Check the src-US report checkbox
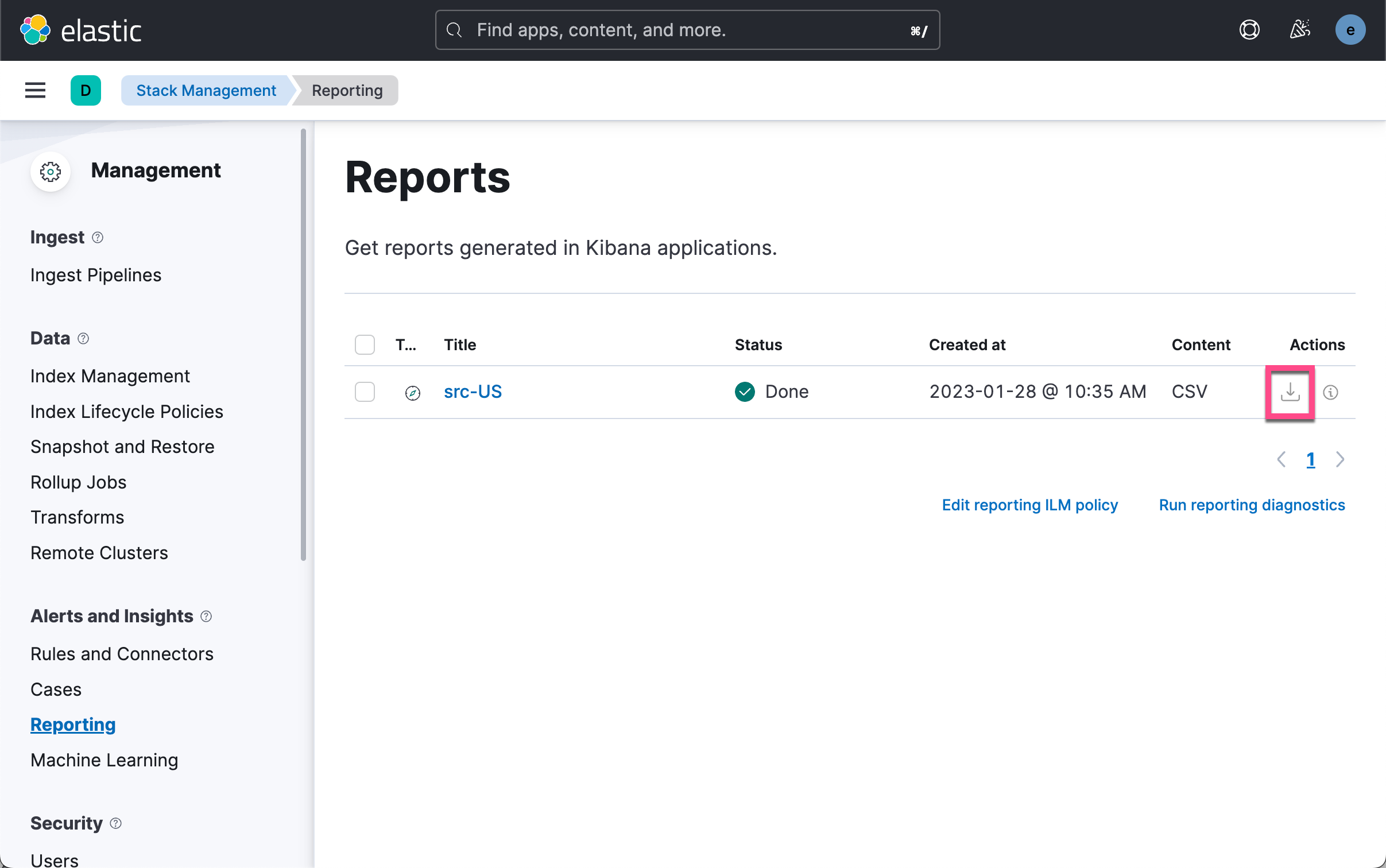The width and height of the screenshot is (1386, 868). pos(365,392)
